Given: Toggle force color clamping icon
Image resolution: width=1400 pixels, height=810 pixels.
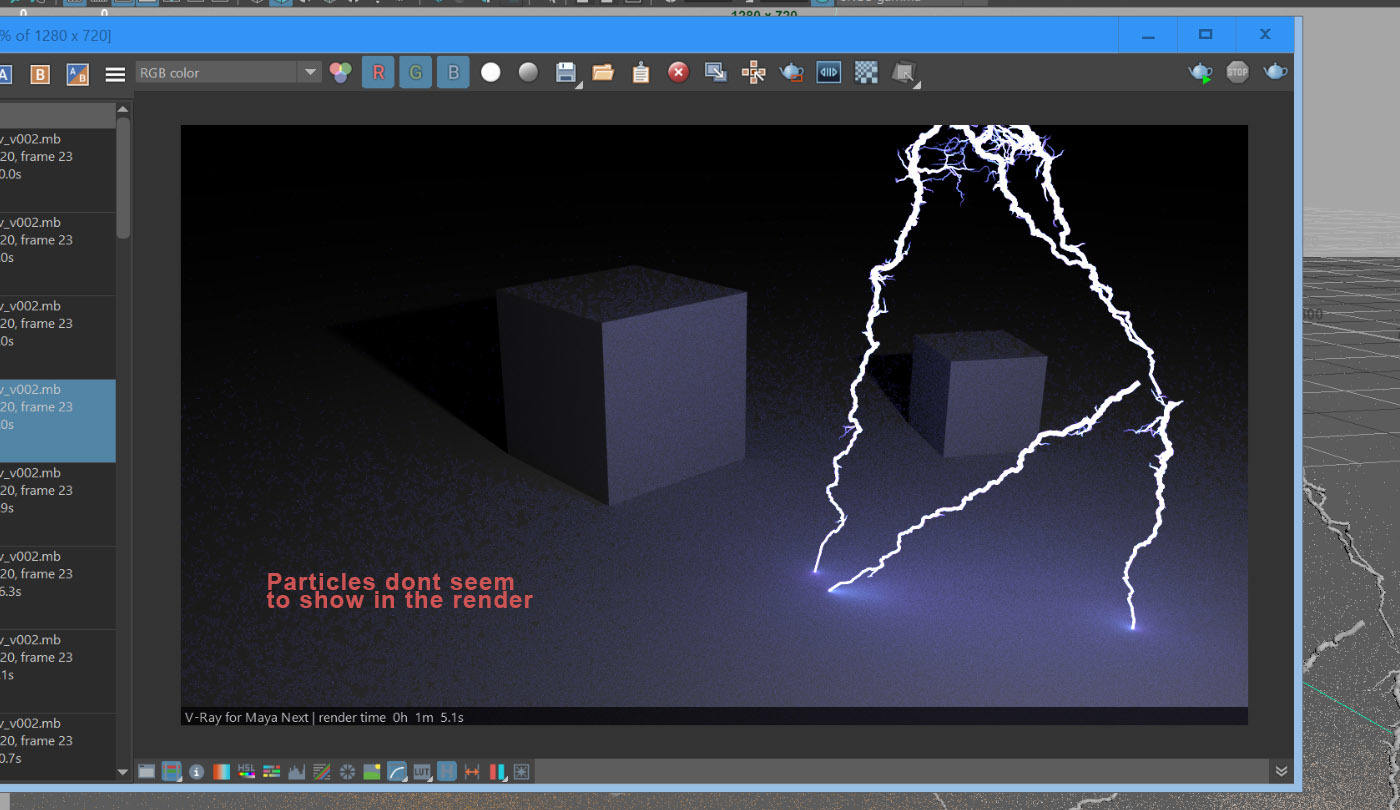Looking at the screenshot, I should 172,771.
